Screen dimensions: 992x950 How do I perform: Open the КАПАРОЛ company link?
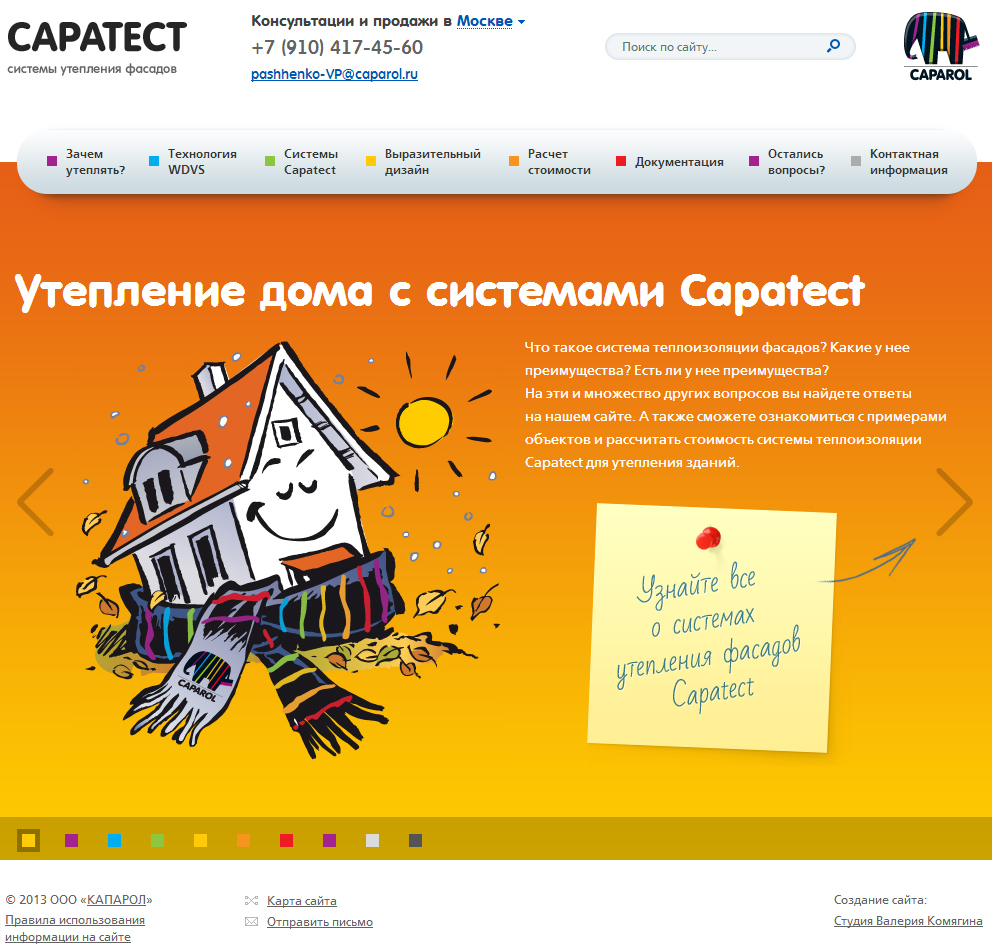116,899
